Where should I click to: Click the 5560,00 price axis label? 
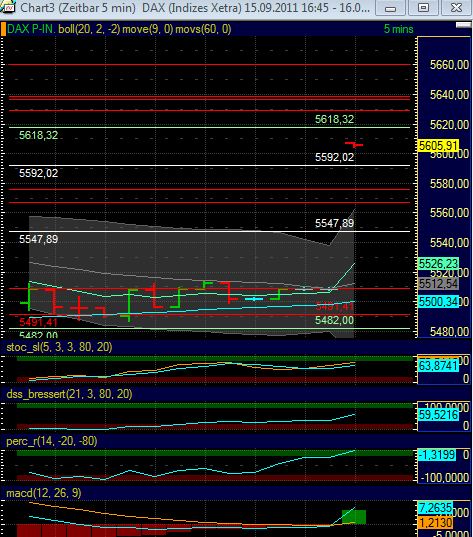449,213
